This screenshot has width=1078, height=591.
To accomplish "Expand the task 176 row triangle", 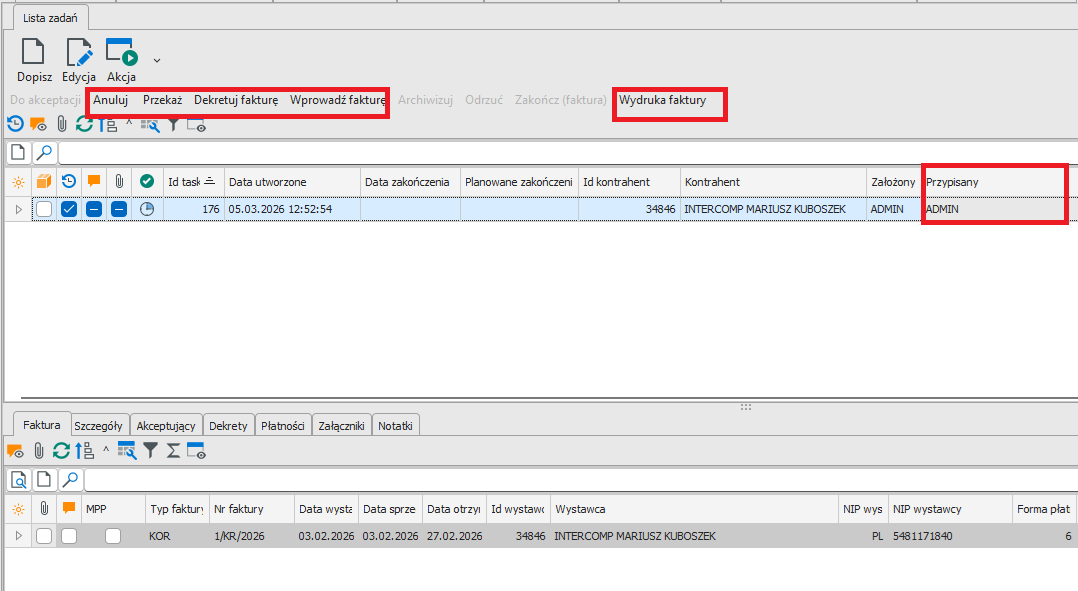I will point(17,209).
